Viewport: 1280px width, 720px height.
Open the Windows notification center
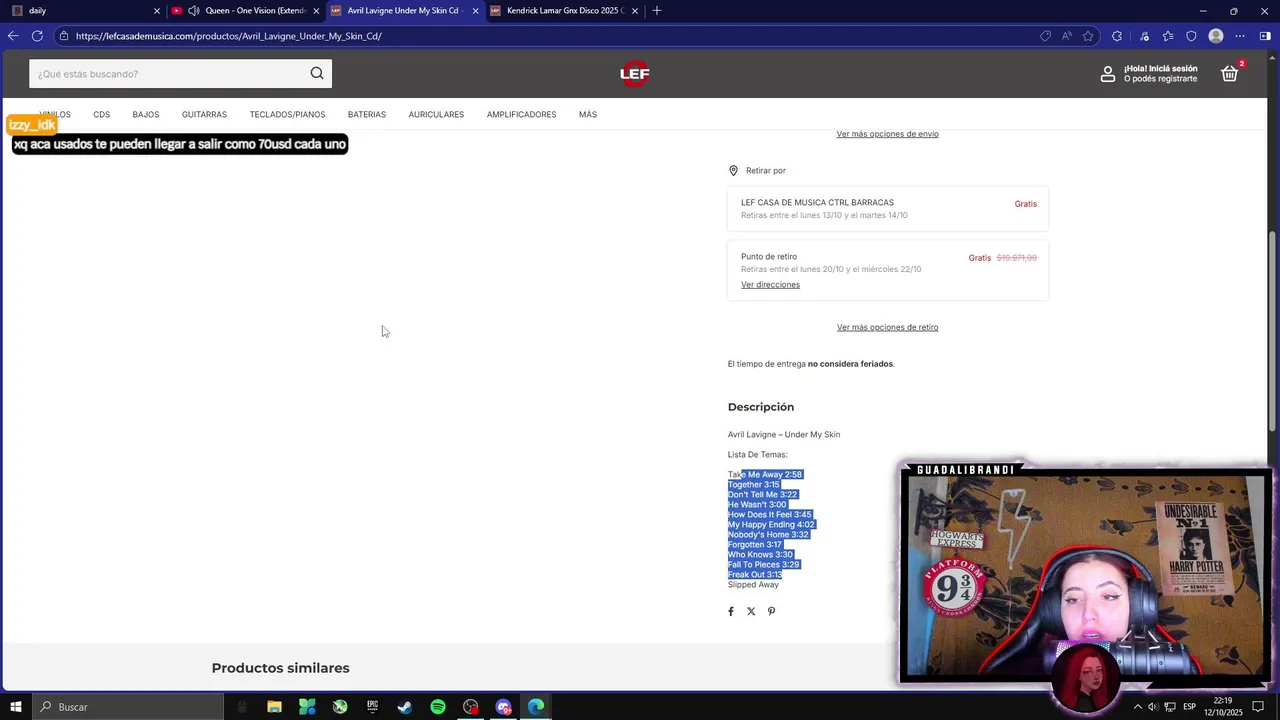coord(1259,707)
